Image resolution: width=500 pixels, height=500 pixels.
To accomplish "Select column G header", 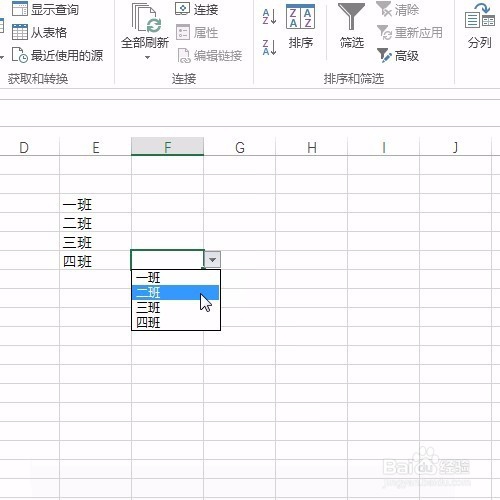I will tap(240, 147).
